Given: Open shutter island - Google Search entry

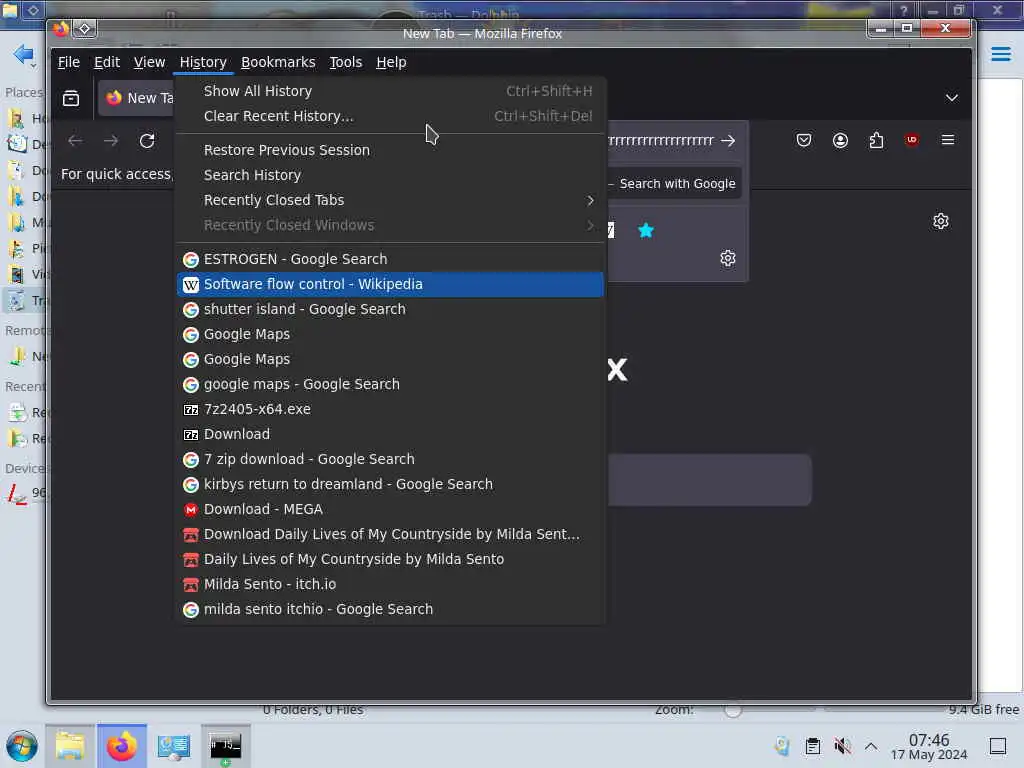Looking at the screenshot, I should [x=391, y=309].
